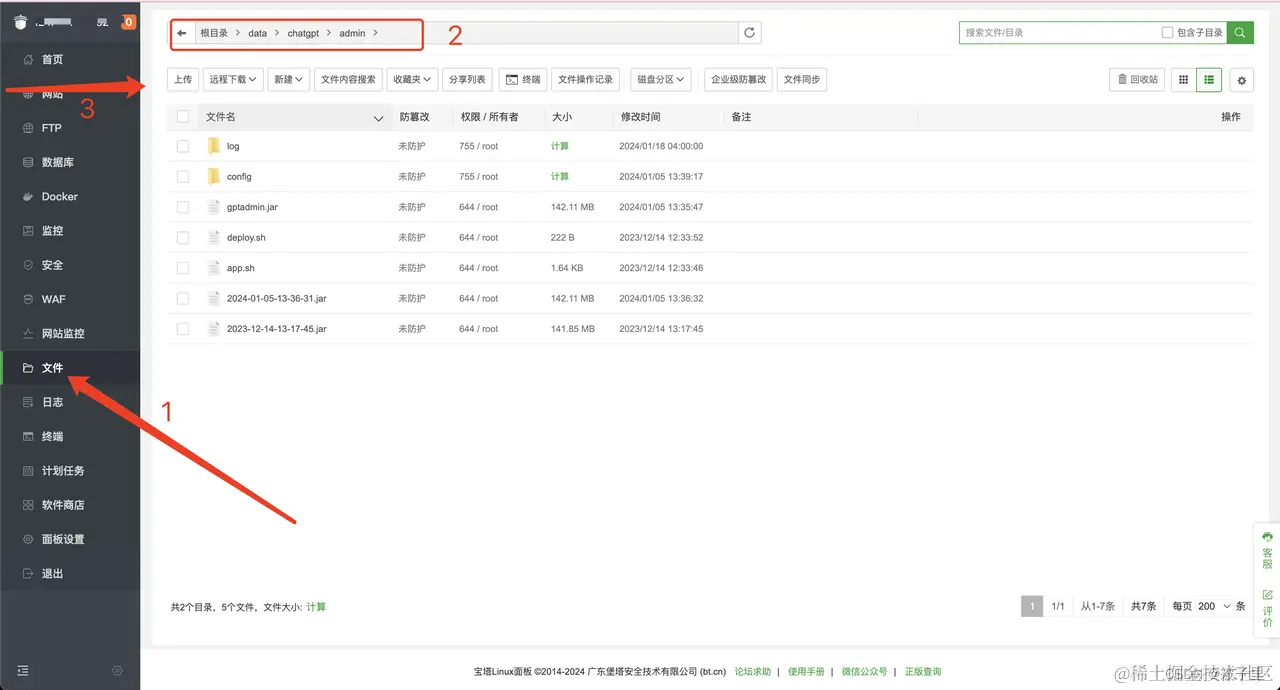Check the 2024-01-05-13-36-31.jar checkbox
Screen dimensions: 1280x690
[x=183, y=298]
